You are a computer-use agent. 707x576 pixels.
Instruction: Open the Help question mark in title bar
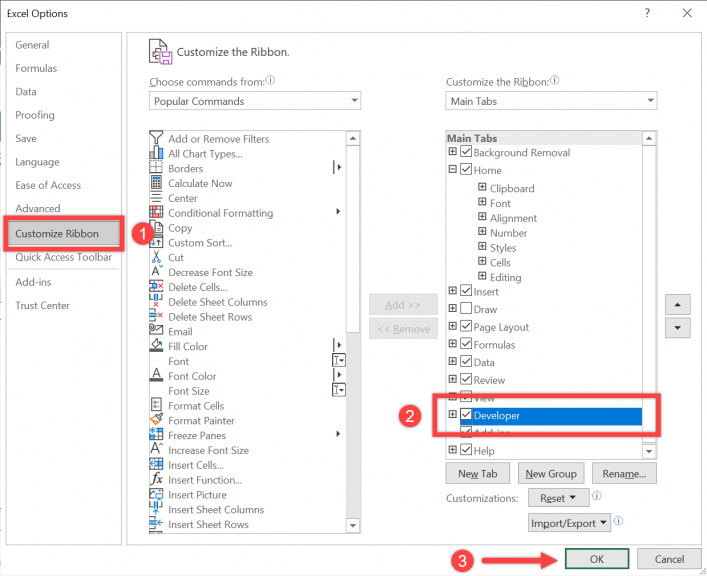tap(647, 13)
